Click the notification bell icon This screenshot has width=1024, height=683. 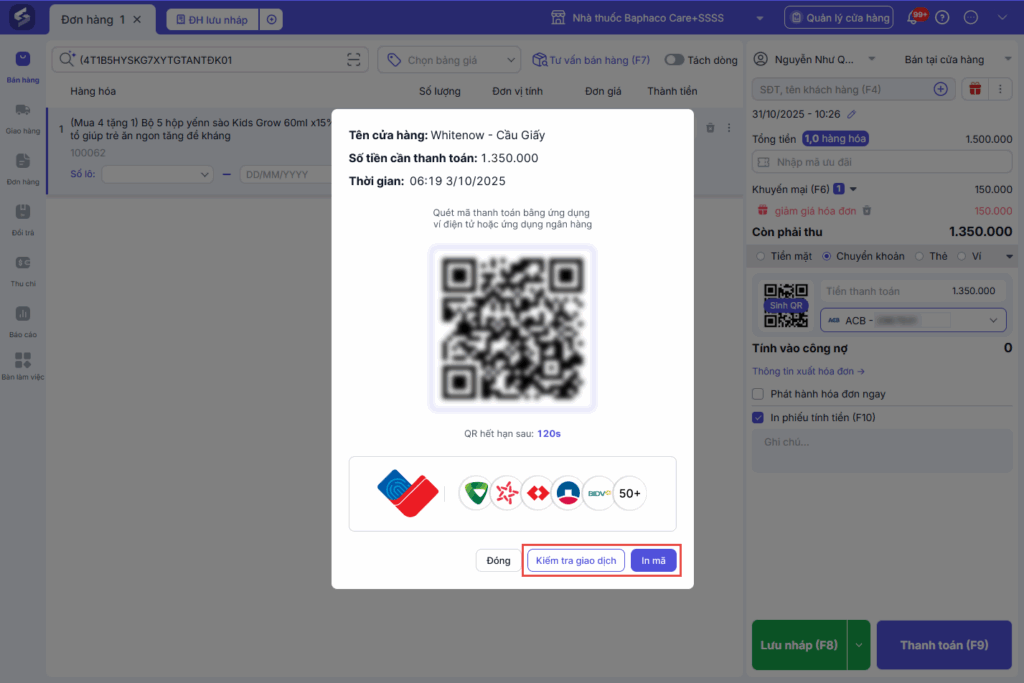(914, 18)
